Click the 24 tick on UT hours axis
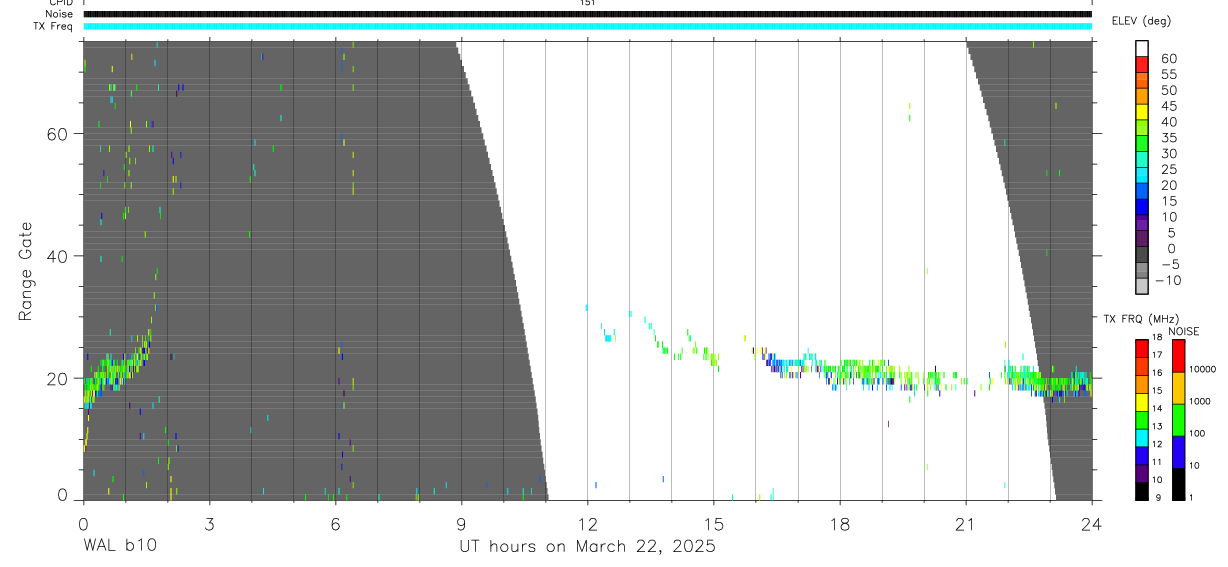This screenshot has width=1228, height=567. (1092, 522)
